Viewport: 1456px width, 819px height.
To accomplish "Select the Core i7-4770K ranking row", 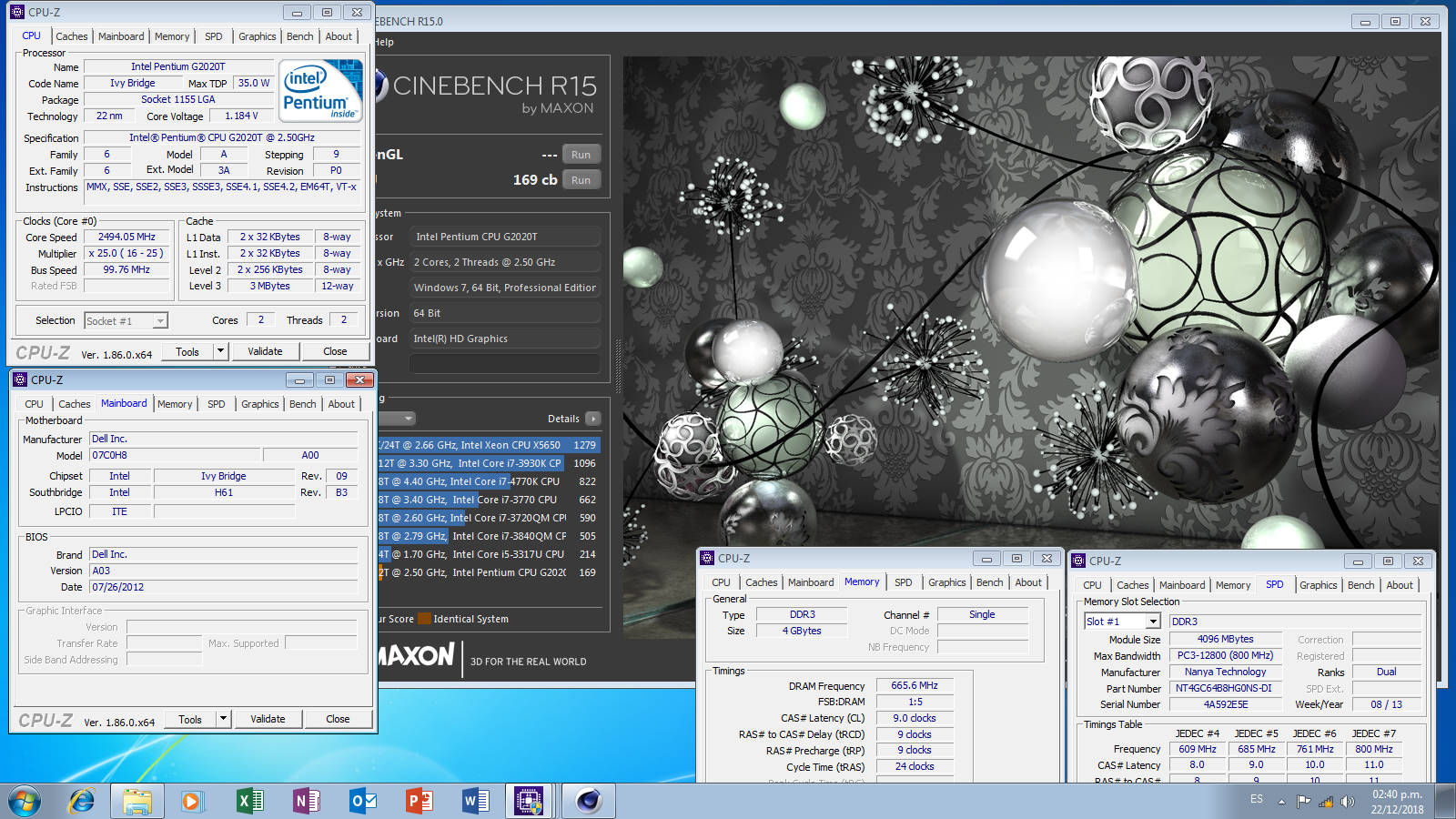I will coord(489,481).
